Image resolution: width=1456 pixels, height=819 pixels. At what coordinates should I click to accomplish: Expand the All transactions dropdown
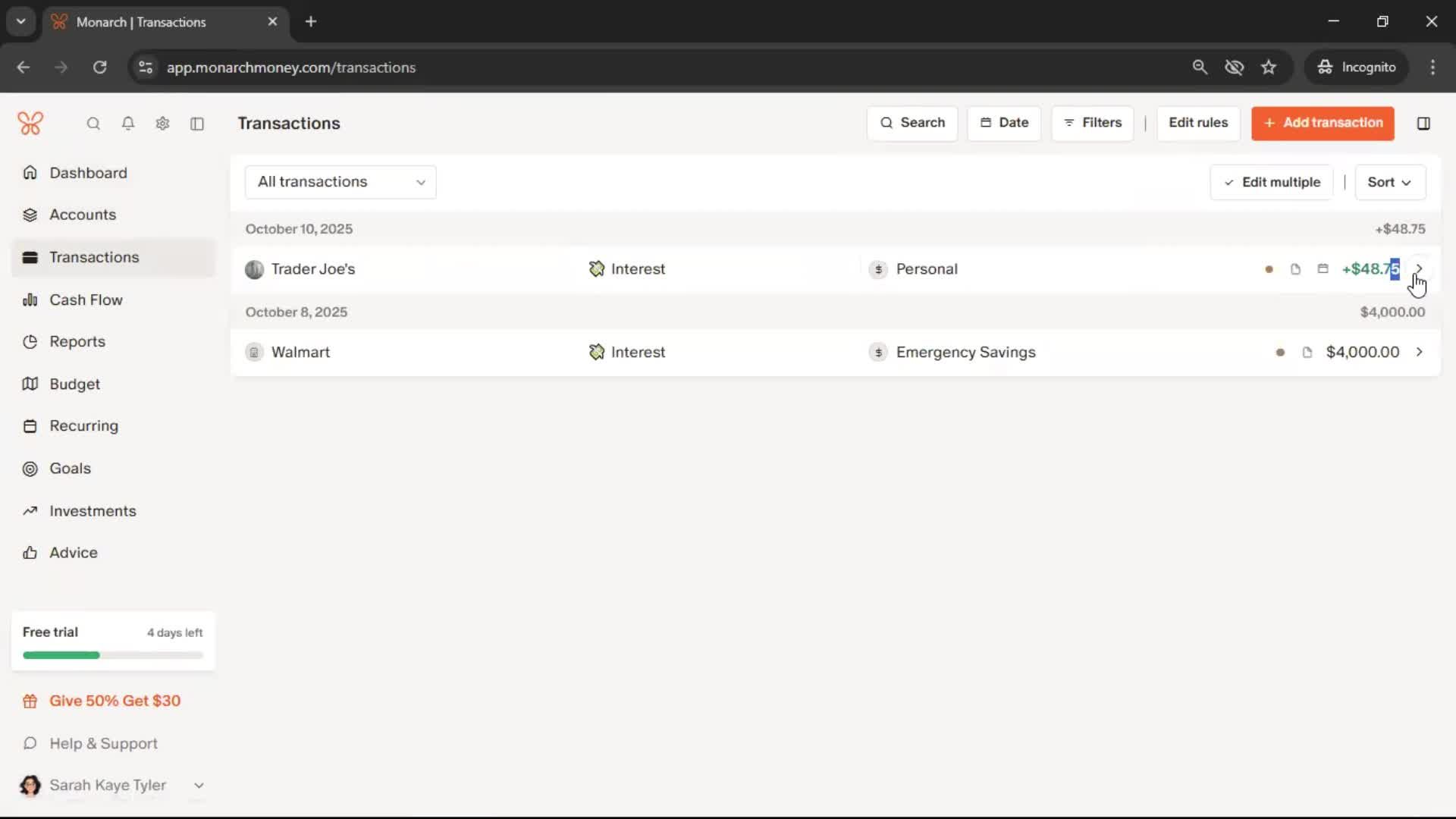pos(340,182)
